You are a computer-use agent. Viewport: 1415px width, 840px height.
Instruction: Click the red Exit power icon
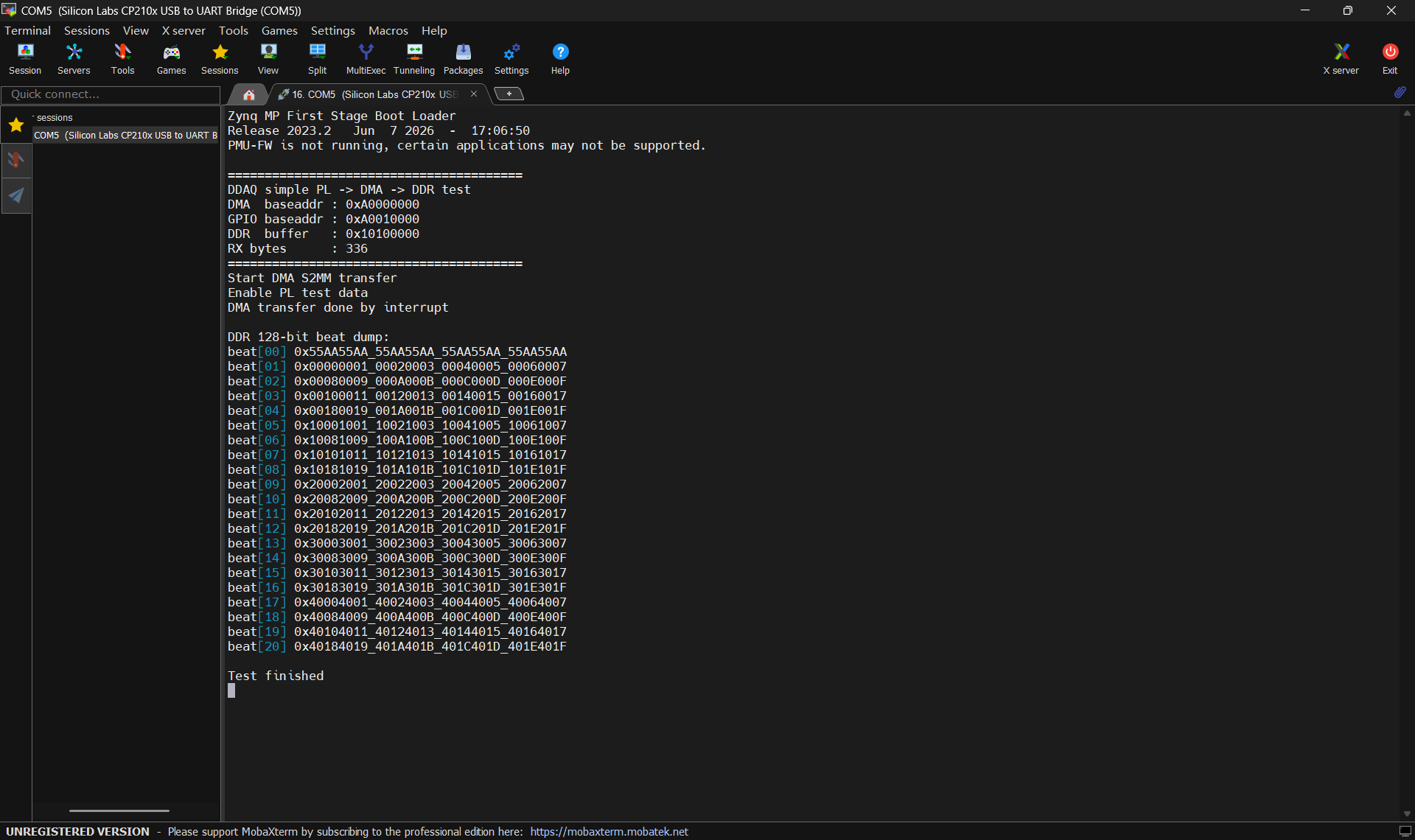pyautogui.click(x=1390, y=59)
